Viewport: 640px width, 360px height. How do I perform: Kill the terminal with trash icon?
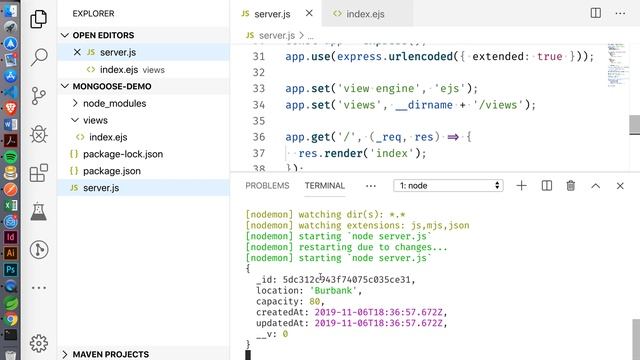[x=571, y=186]
